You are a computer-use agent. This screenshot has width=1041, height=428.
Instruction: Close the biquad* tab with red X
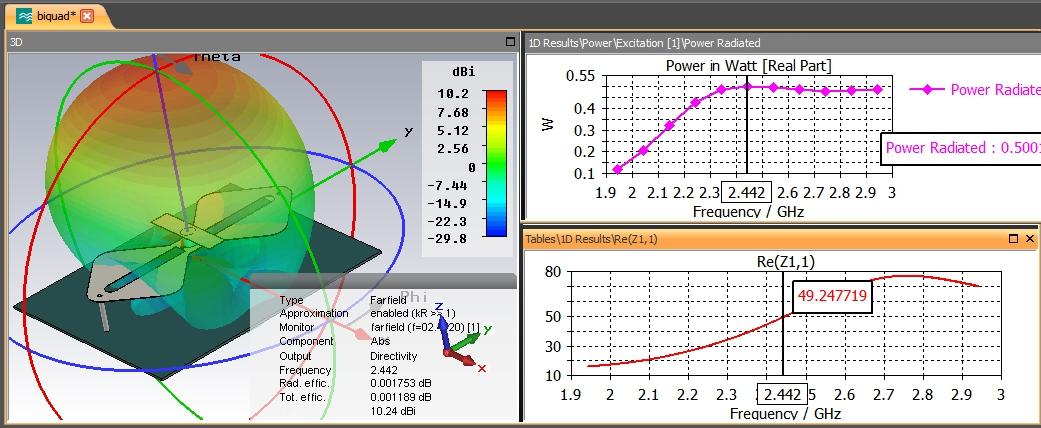(86, 17)
